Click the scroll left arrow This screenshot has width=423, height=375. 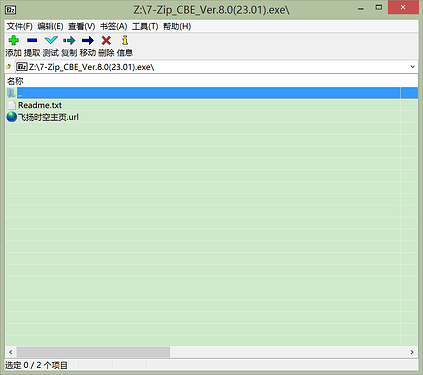tap(11, 352)
